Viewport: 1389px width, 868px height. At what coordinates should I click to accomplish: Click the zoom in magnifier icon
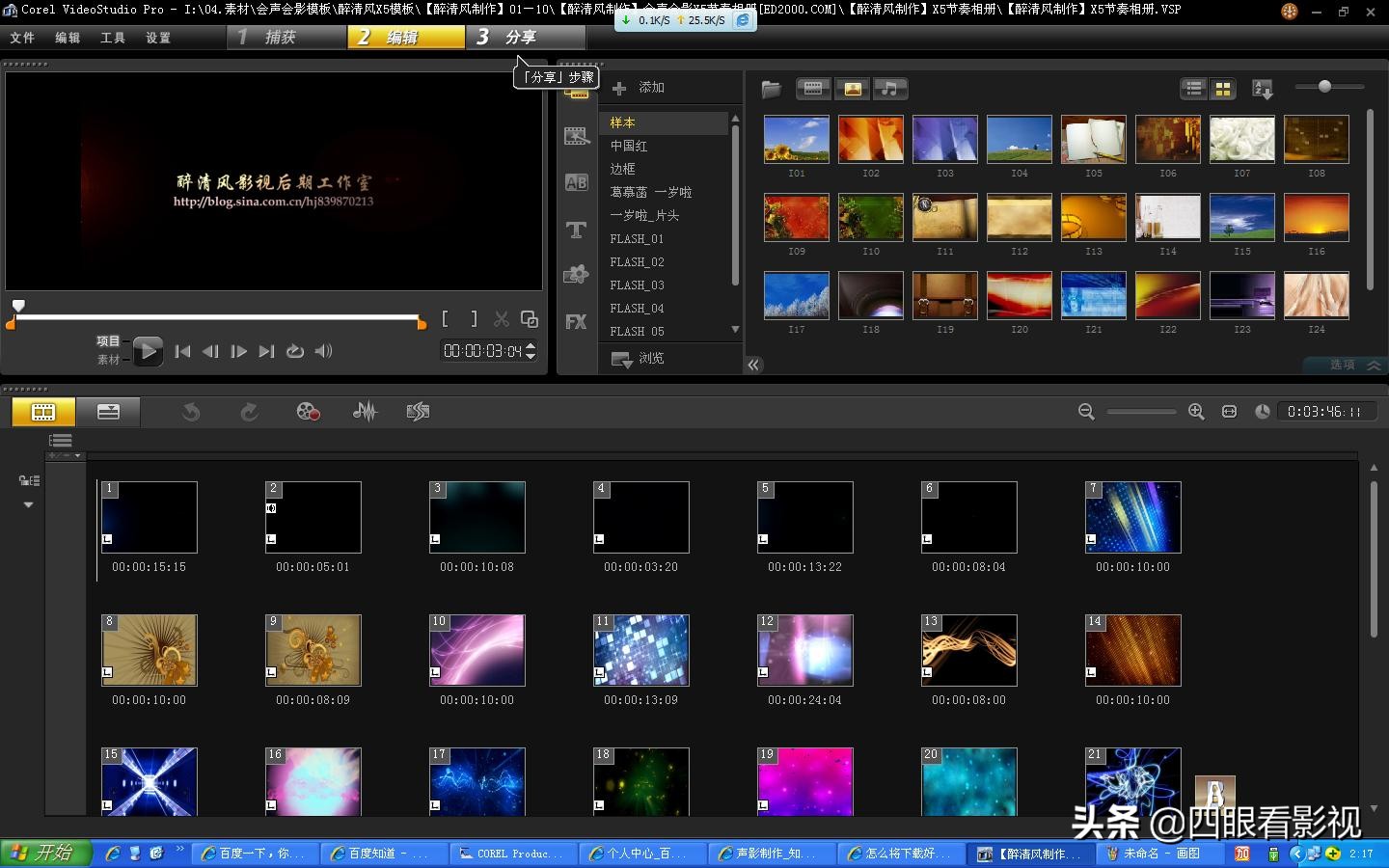click(x=1196, y=412)
